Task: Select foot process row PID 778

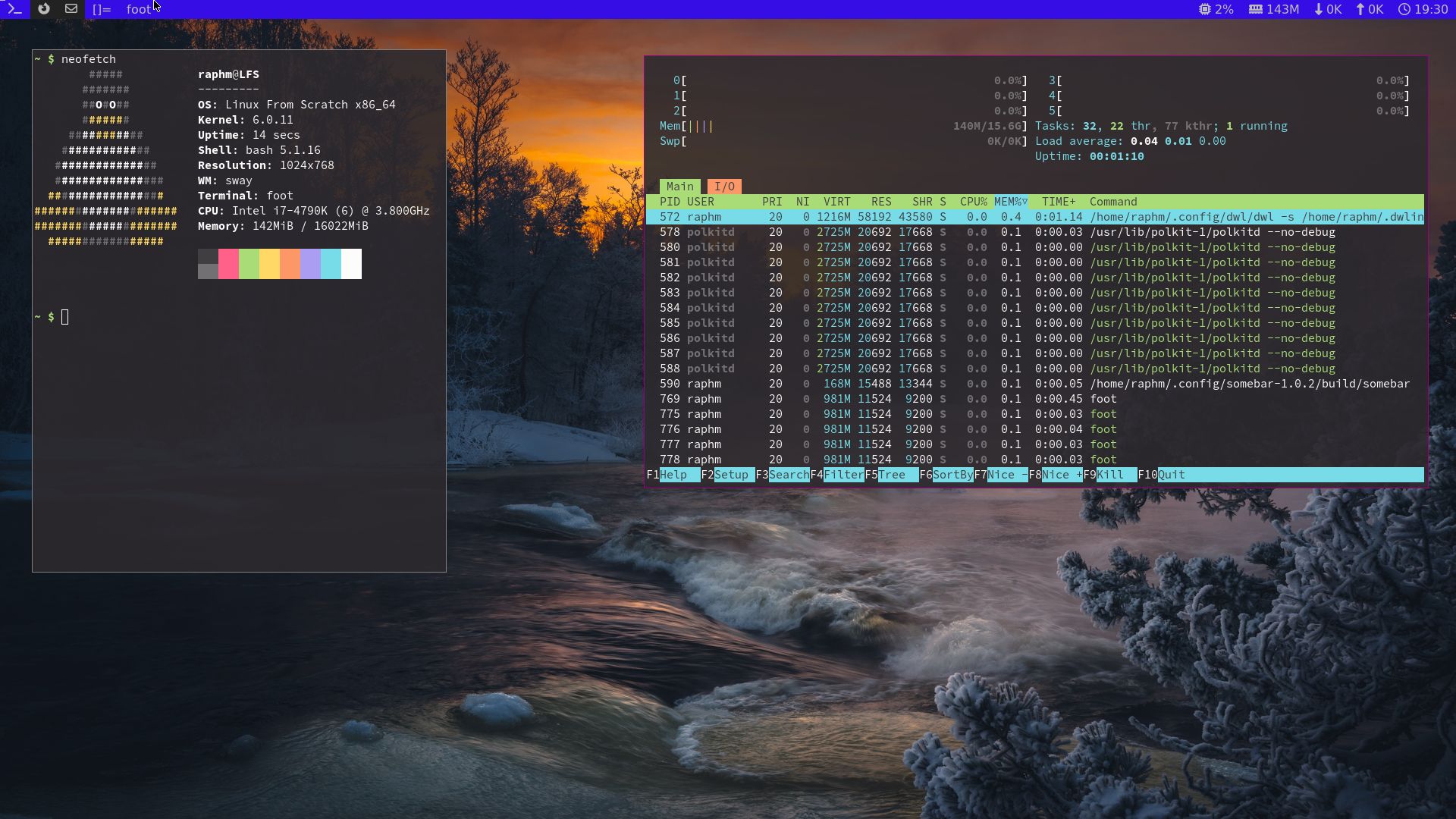Action: pos(1035,460)
